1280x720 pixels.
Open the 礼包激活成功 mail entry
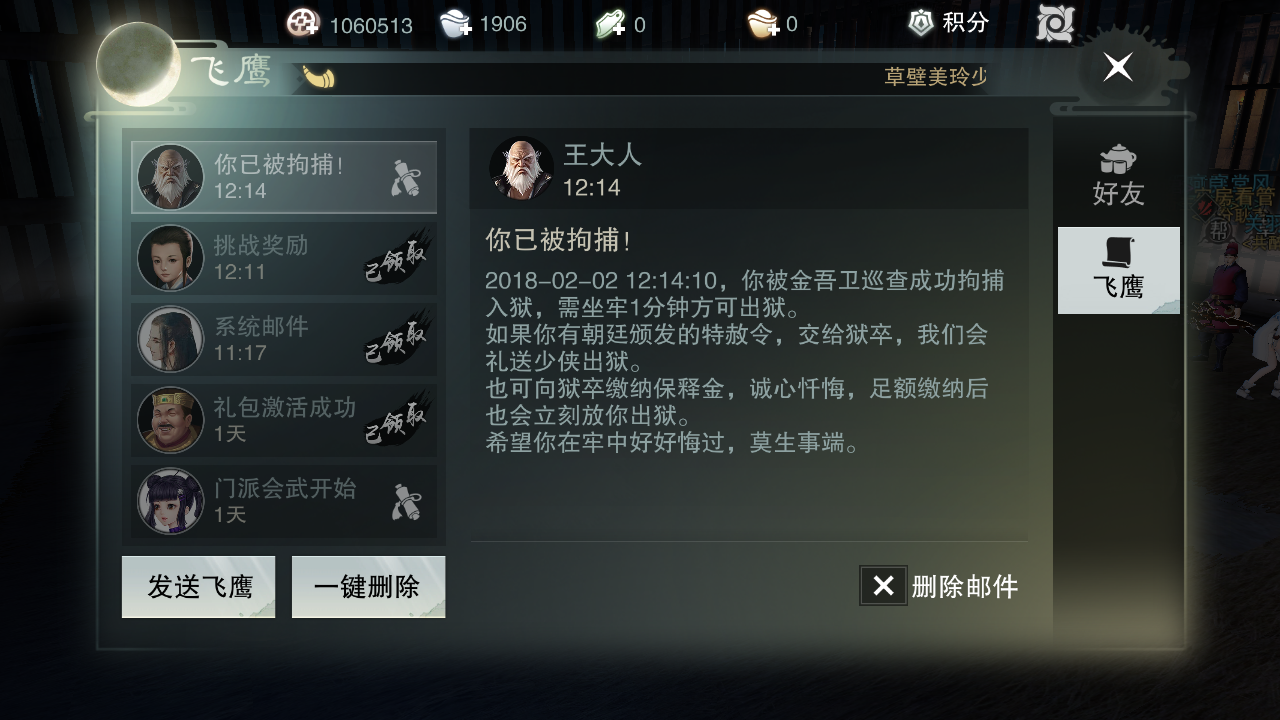coord(284,420)
